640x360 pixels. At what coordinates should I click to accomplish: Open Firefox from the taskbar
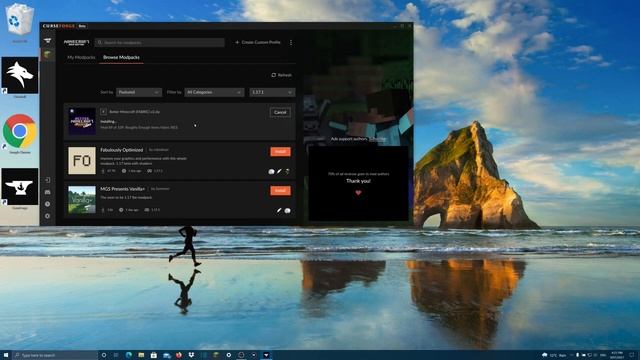pyautogui.click(x=179, y=355)
